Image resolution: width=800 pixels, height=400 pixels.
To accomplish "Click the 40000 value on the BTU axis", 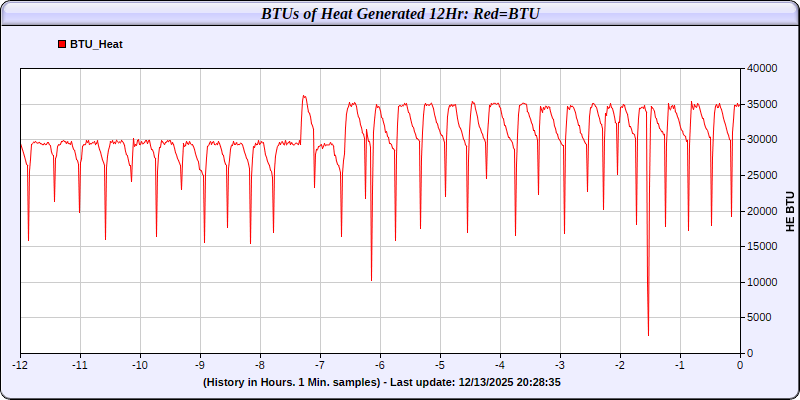I will click(x=762, y=68).
